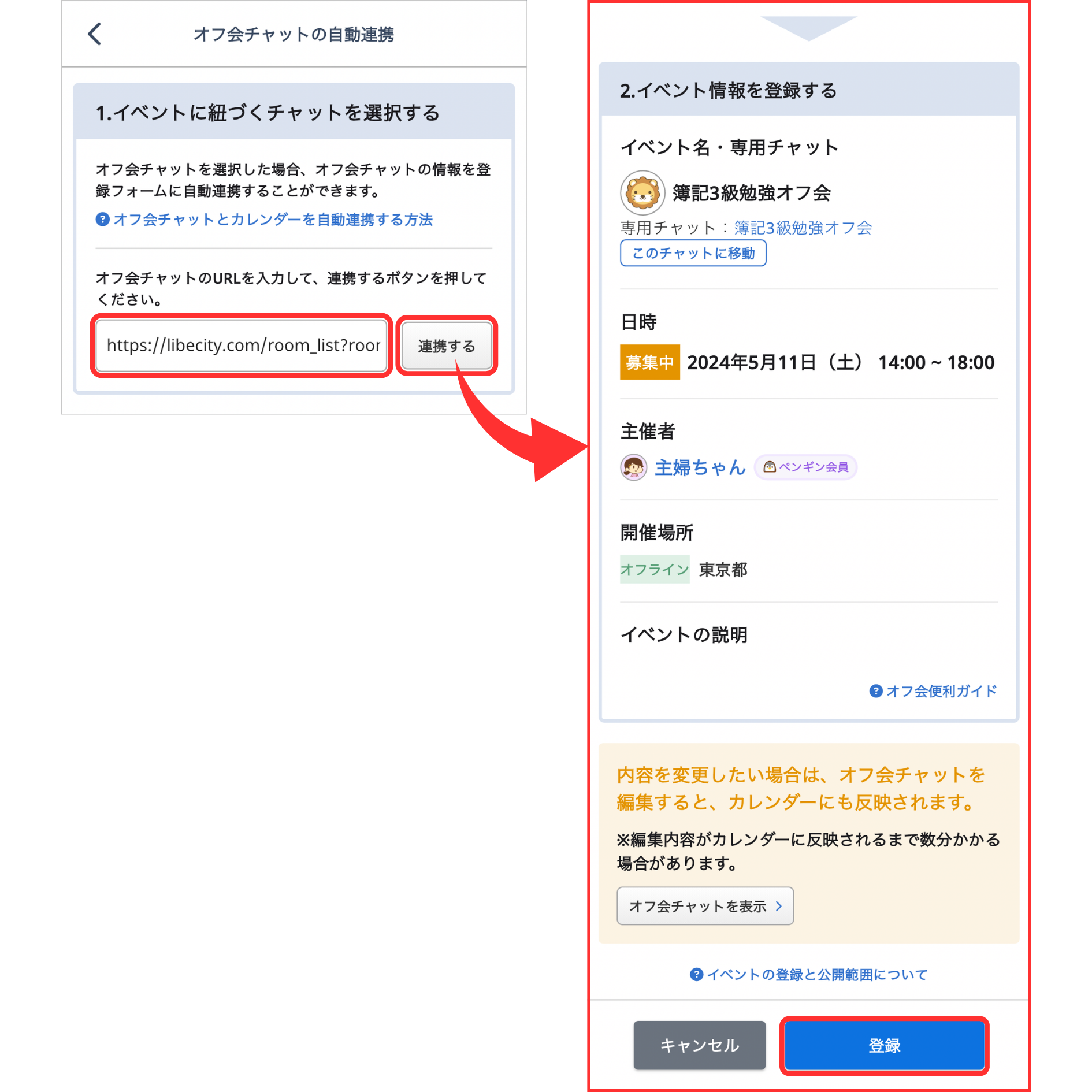
Task: Focus the off-kai chat URL input field
Action: click(242, 346)
